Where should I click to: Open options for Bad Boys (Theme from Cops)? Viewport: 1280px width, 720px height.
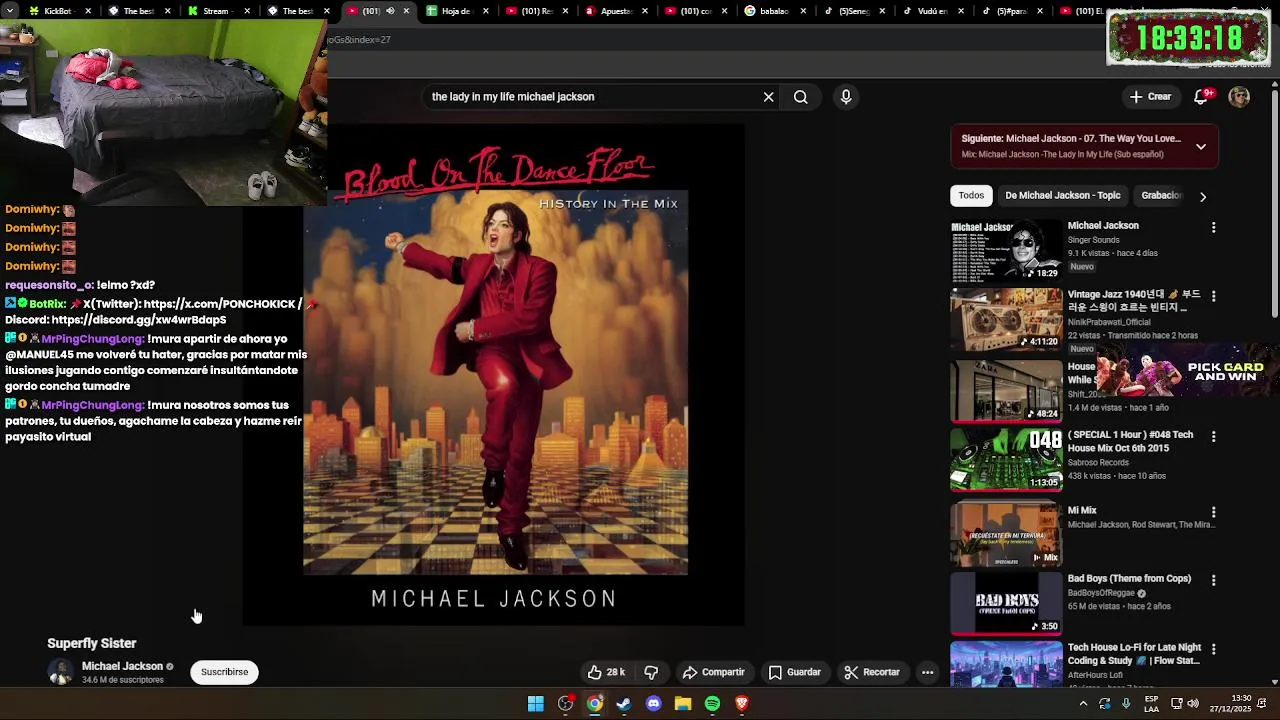coord(1213,580)
